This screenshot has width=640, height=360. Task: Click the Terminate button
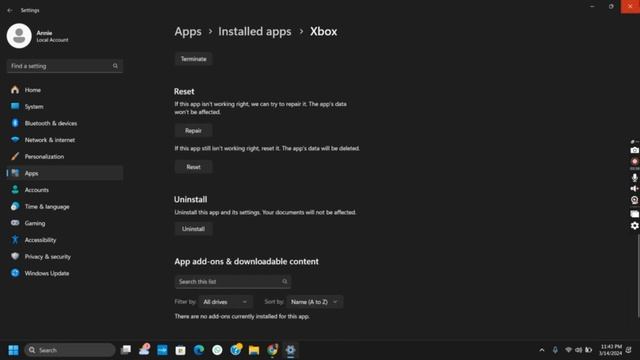pyautogui.click(x=193, y=59)
